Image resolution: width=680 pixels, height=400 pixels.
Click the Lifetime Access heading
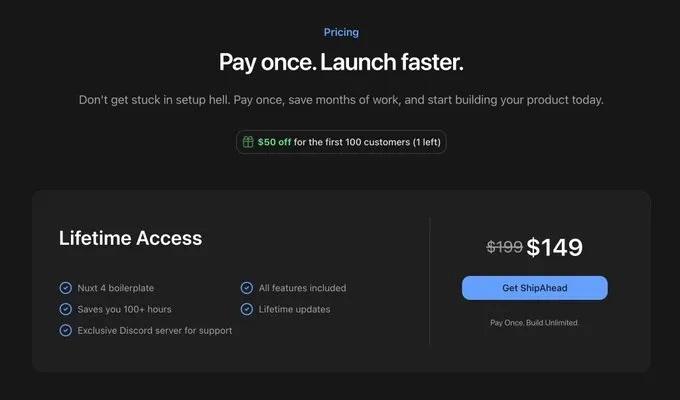[x=130, y=238]
